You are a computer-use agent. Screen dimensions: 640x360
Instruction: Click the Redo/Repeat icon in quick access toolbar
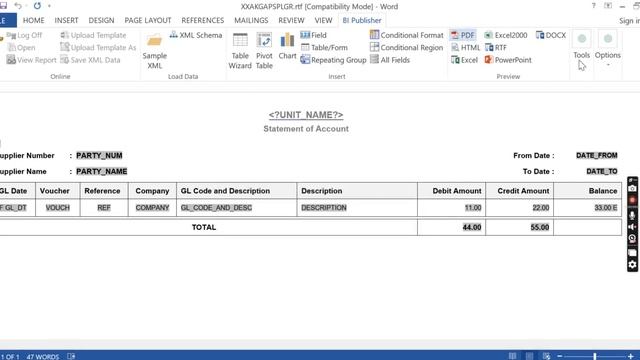click(37, 6)
